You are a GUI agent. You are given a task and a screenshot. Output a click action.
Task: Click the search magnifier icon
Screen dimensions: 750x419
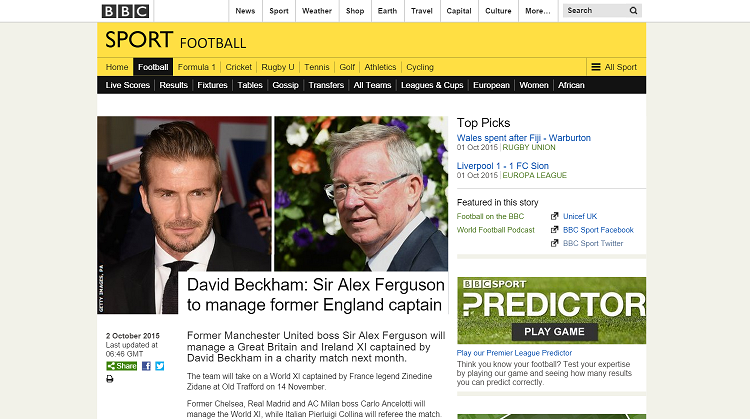[x=633, y=11]
